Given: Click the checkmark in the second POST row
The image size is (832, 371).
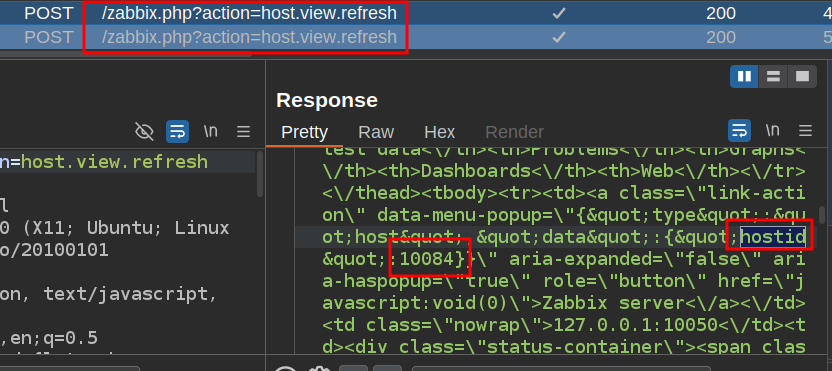Looking at the screenshot, I should pyautogui.click(x=558, y=37).
